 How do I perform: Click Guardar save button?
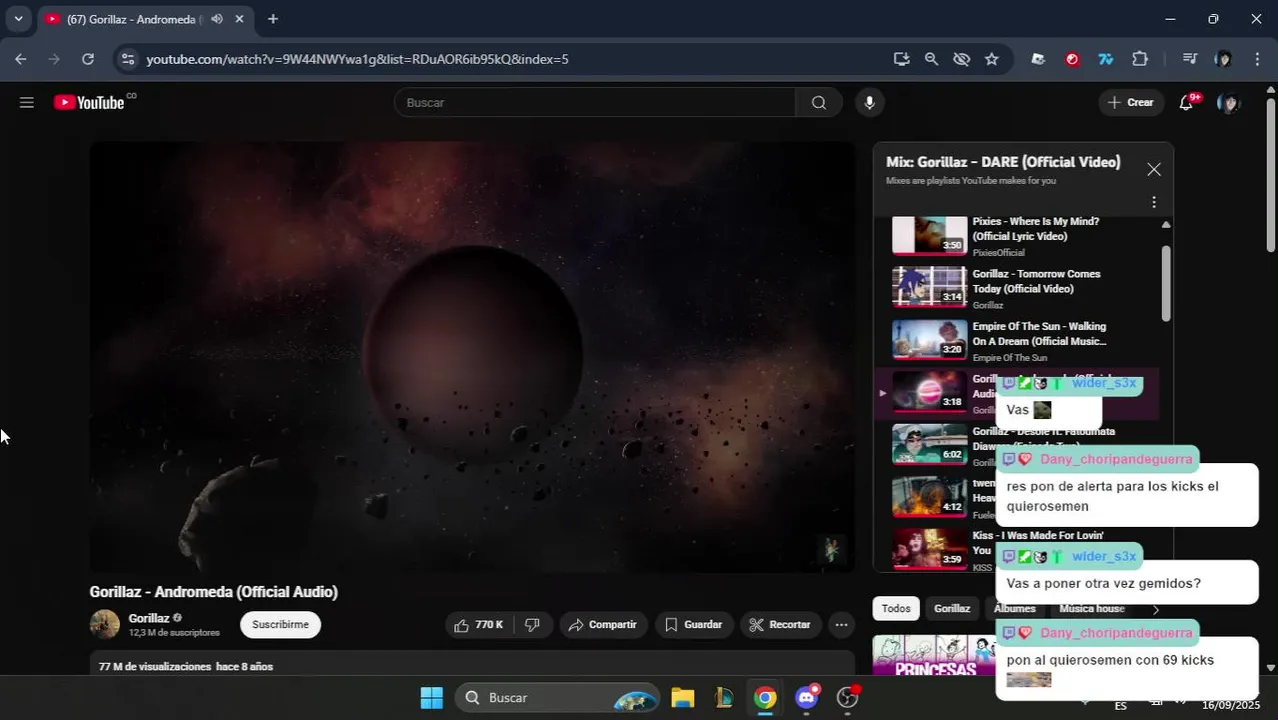[x=694, y=625]
